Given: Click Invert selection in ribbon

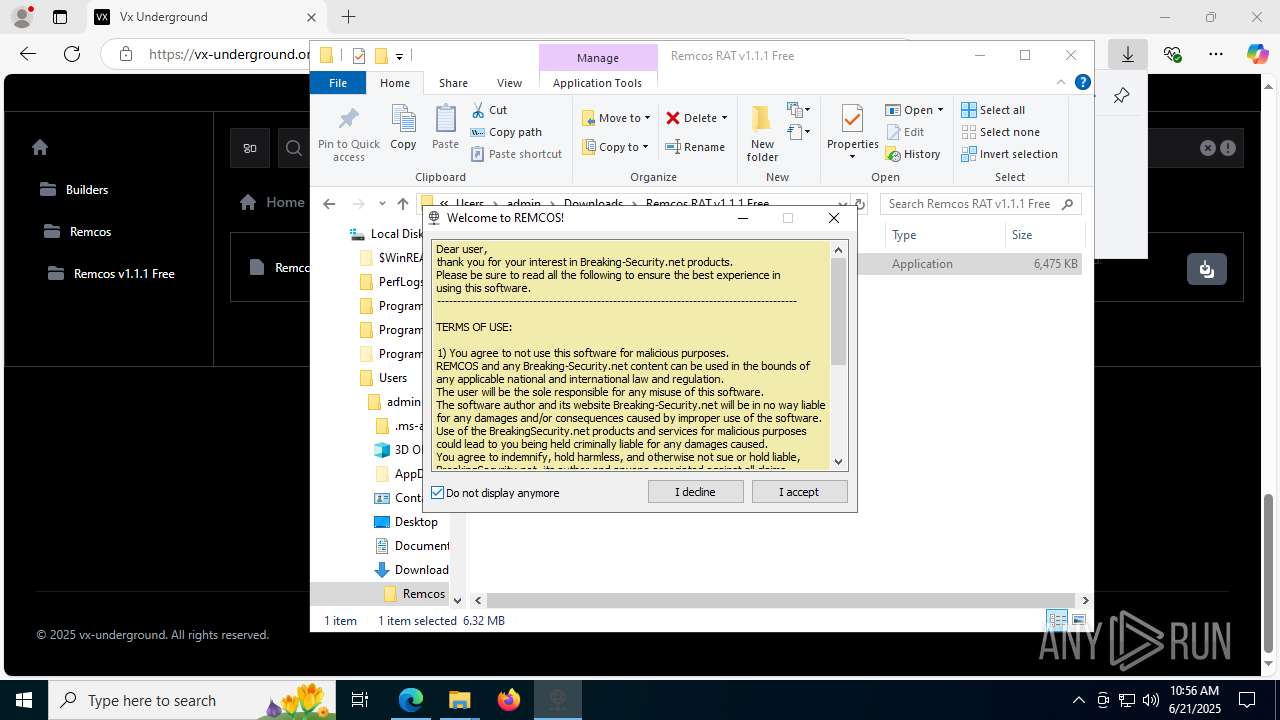Looking at the screenshot, I should pyautogui.click(x=1009, y=154).
